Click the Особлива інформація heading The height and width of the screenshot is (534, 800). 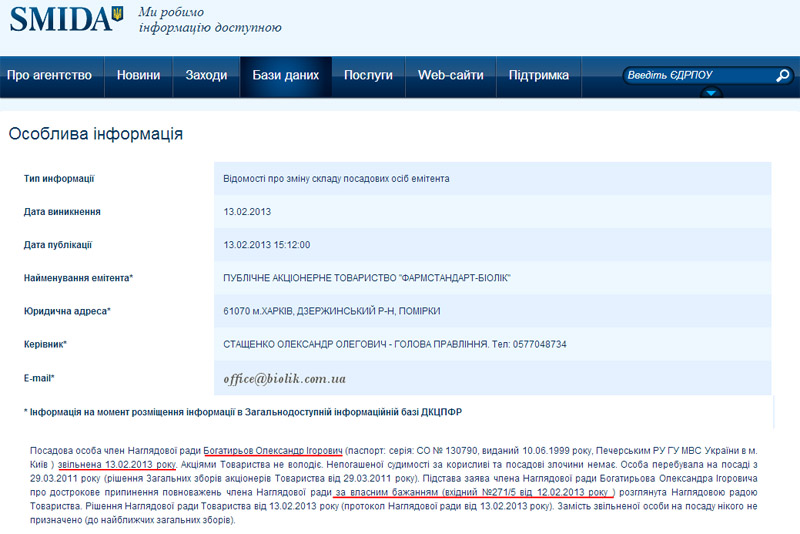96,134
